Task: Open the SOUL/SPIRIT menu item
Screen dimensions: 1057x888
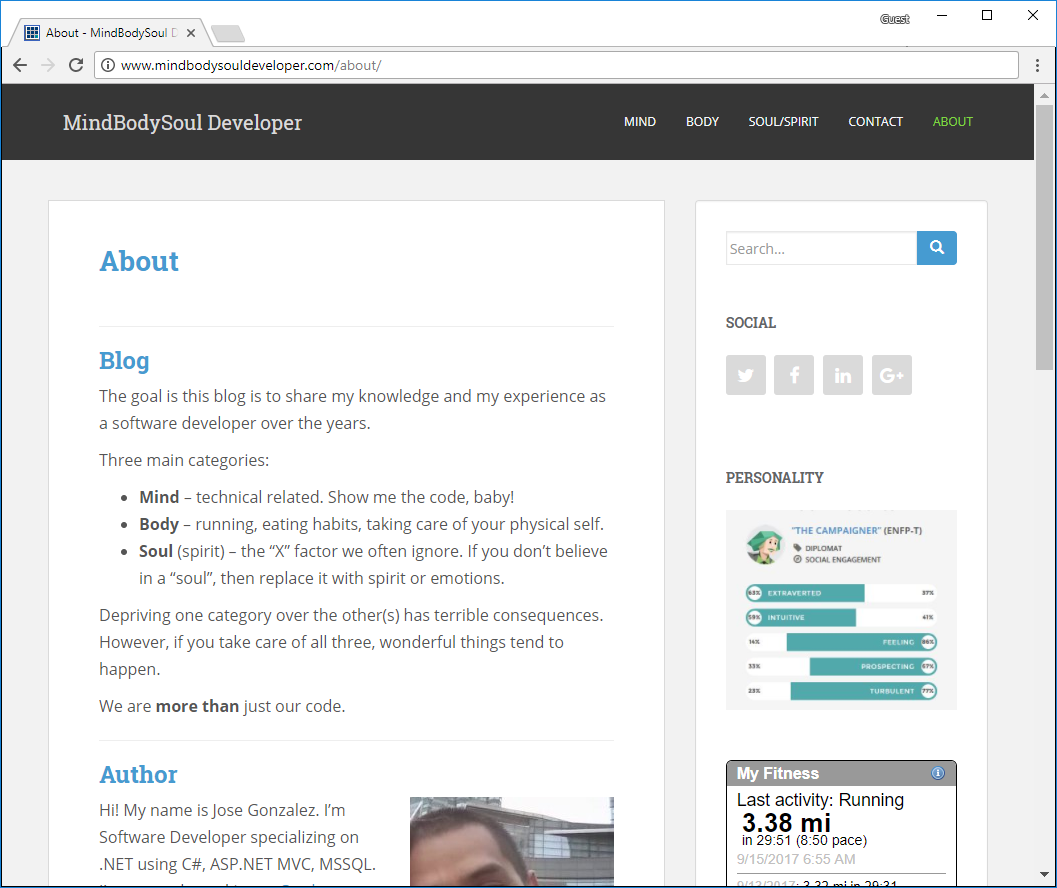Action: pyautogui.click(x=783, y=121)
